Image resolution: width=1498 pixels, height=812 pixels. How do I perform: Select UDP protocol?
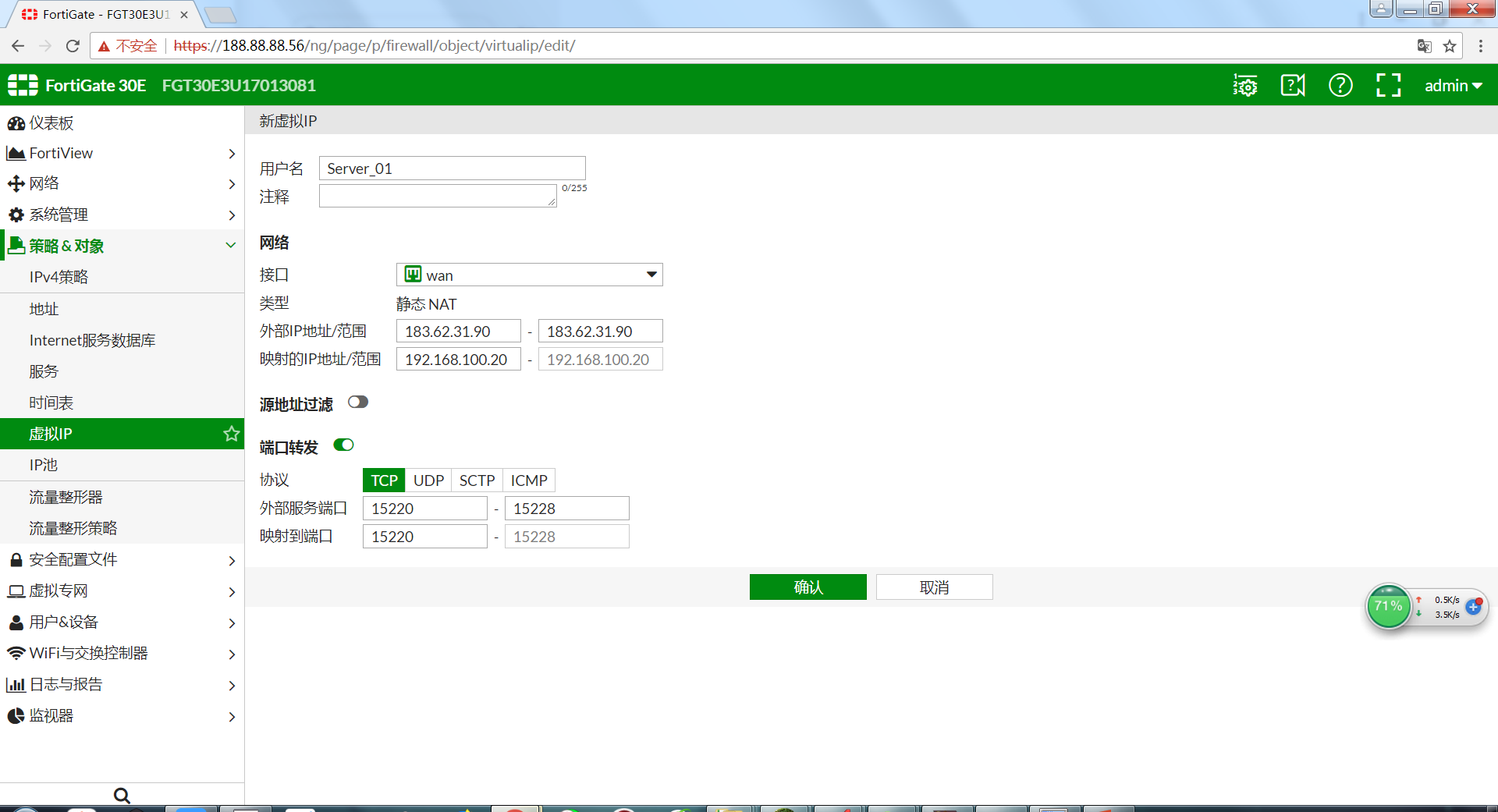tap(428, 480)
